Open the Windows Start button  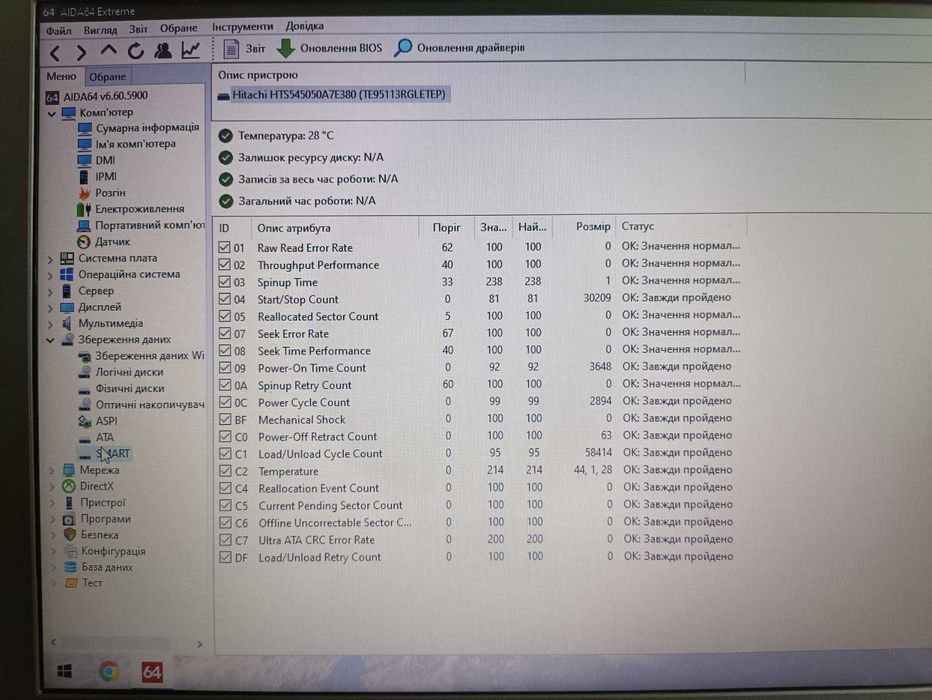click(x=64, y=671)
